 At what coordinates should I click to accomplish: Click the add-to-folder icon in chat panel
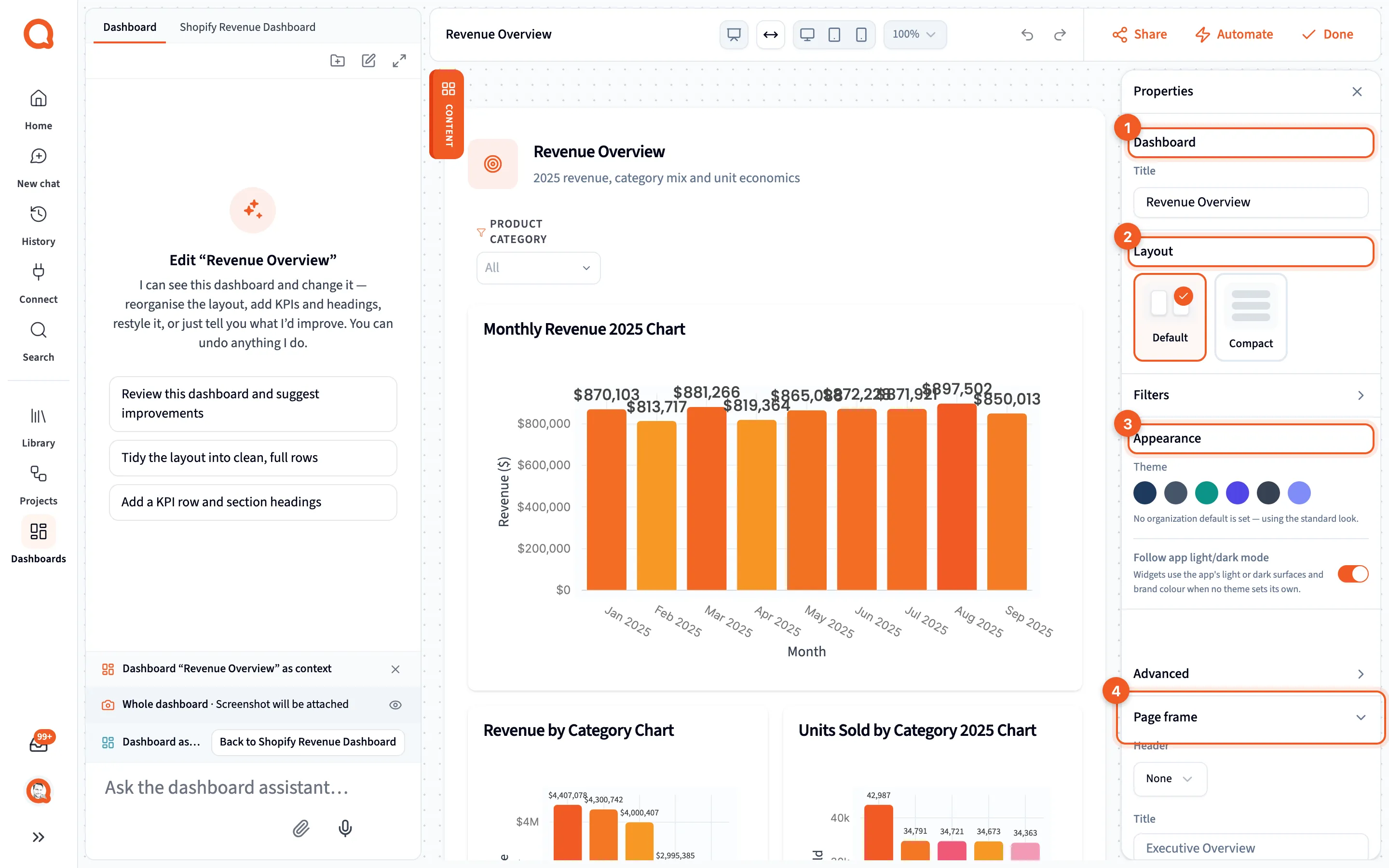[x=338, y=60]
